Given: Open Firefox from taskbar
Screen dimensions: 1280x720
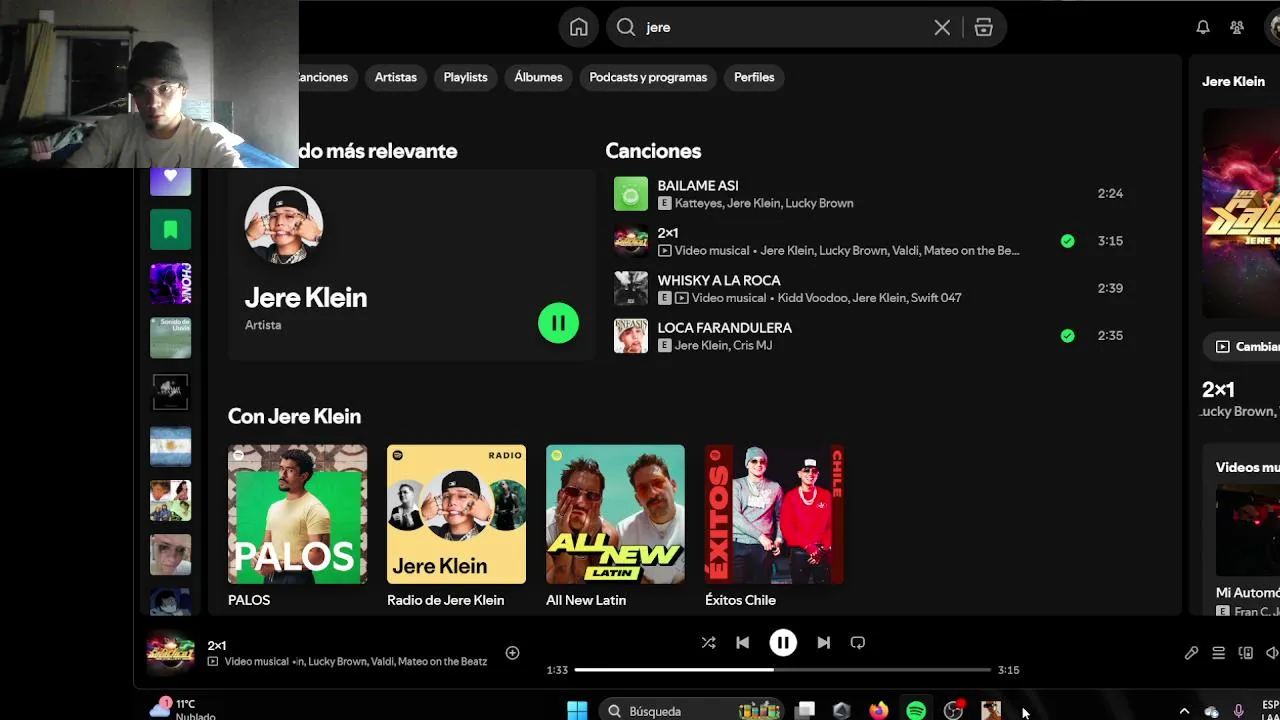Looking at the screenshot, I should pos(878,710).
